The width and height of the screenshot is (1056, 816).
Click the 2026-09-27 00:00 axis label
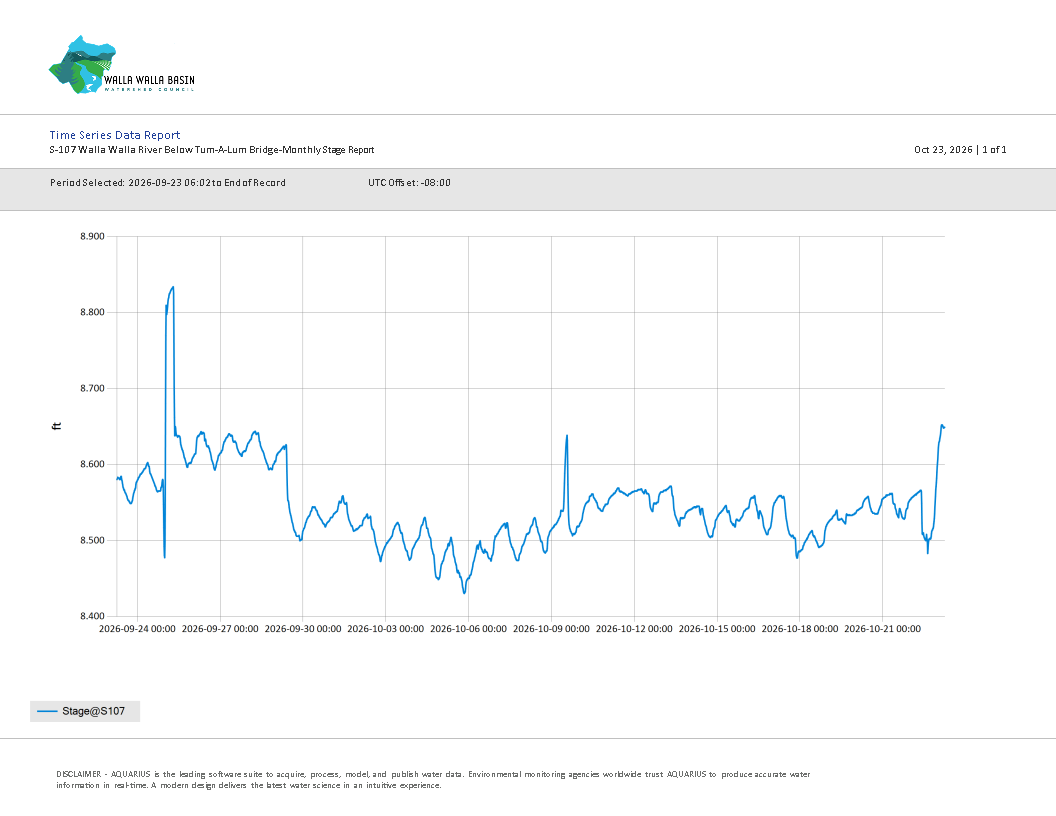(220, 629)
